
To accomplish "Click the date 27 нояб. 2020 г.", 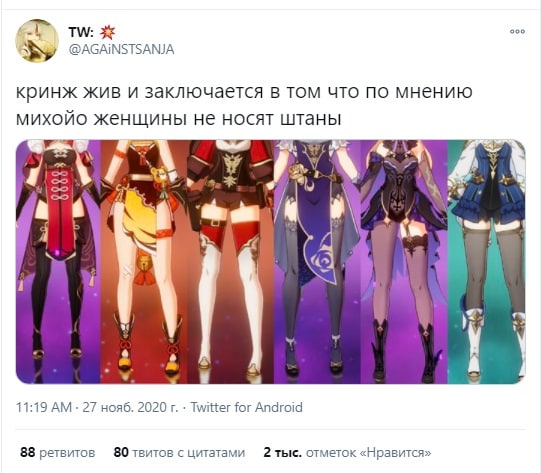I will tap(130, 407).
